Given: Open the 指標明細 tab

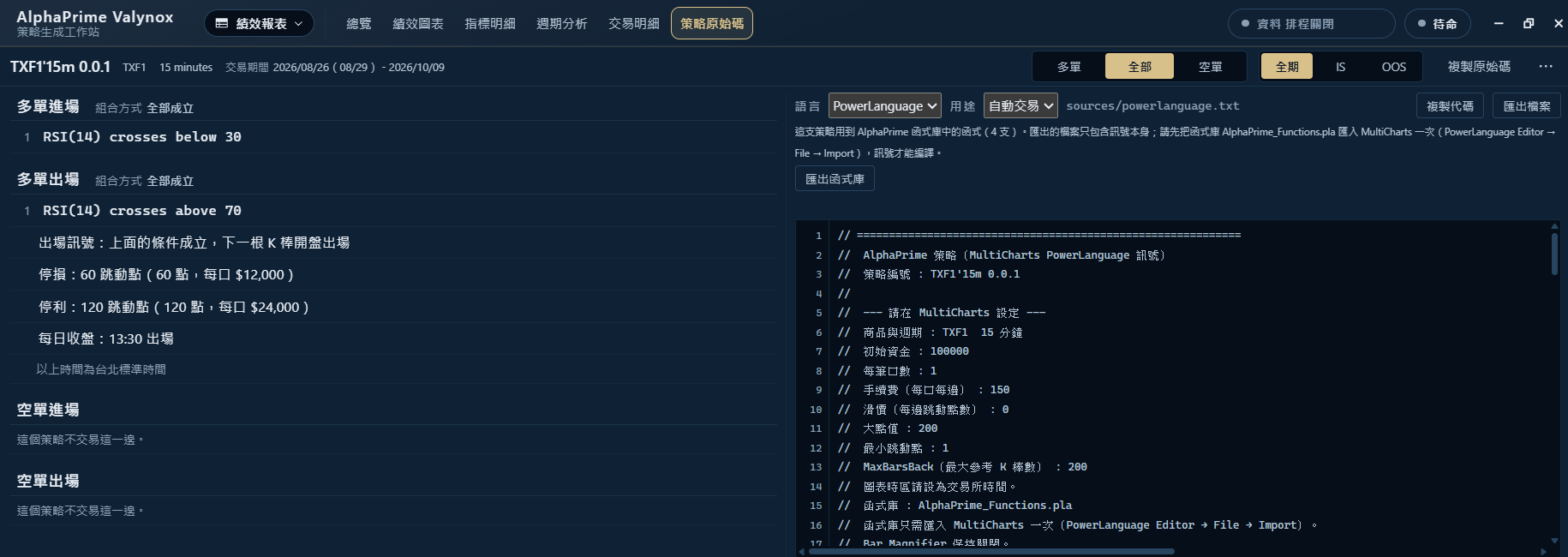Looking at the screenshot, I should tap(490, 23).
